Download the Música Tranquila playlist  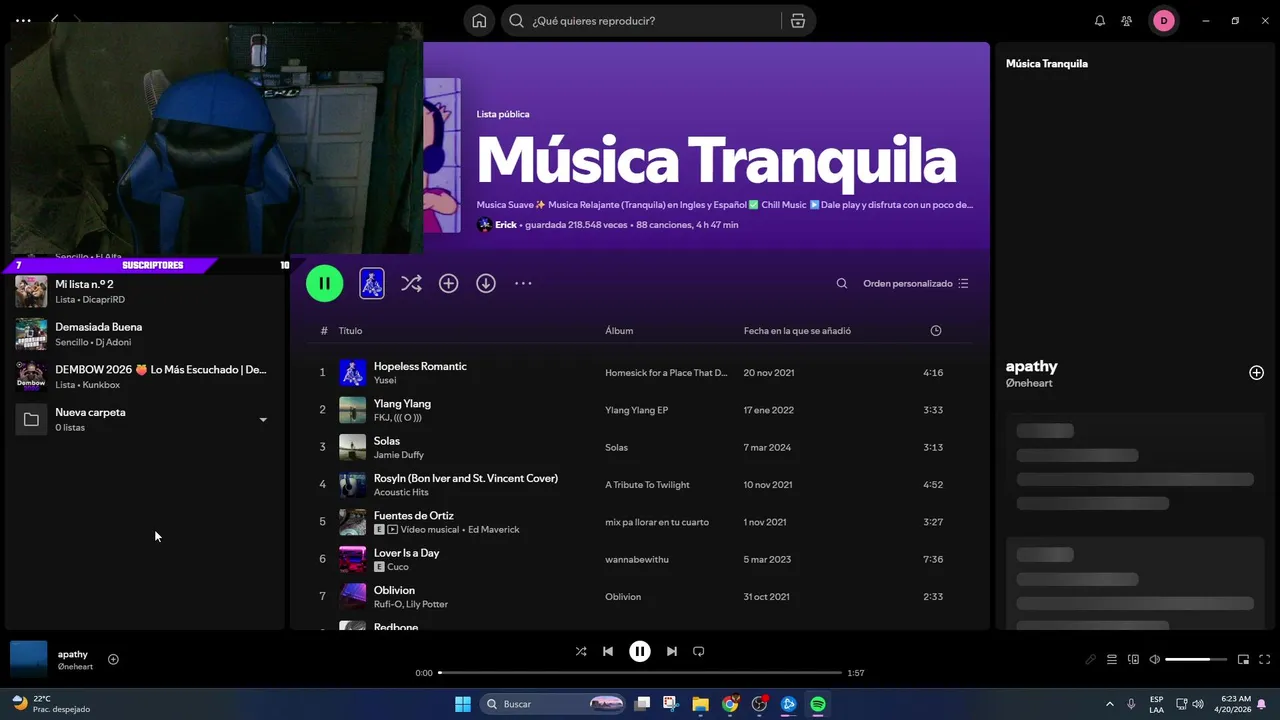click(486, 284)
